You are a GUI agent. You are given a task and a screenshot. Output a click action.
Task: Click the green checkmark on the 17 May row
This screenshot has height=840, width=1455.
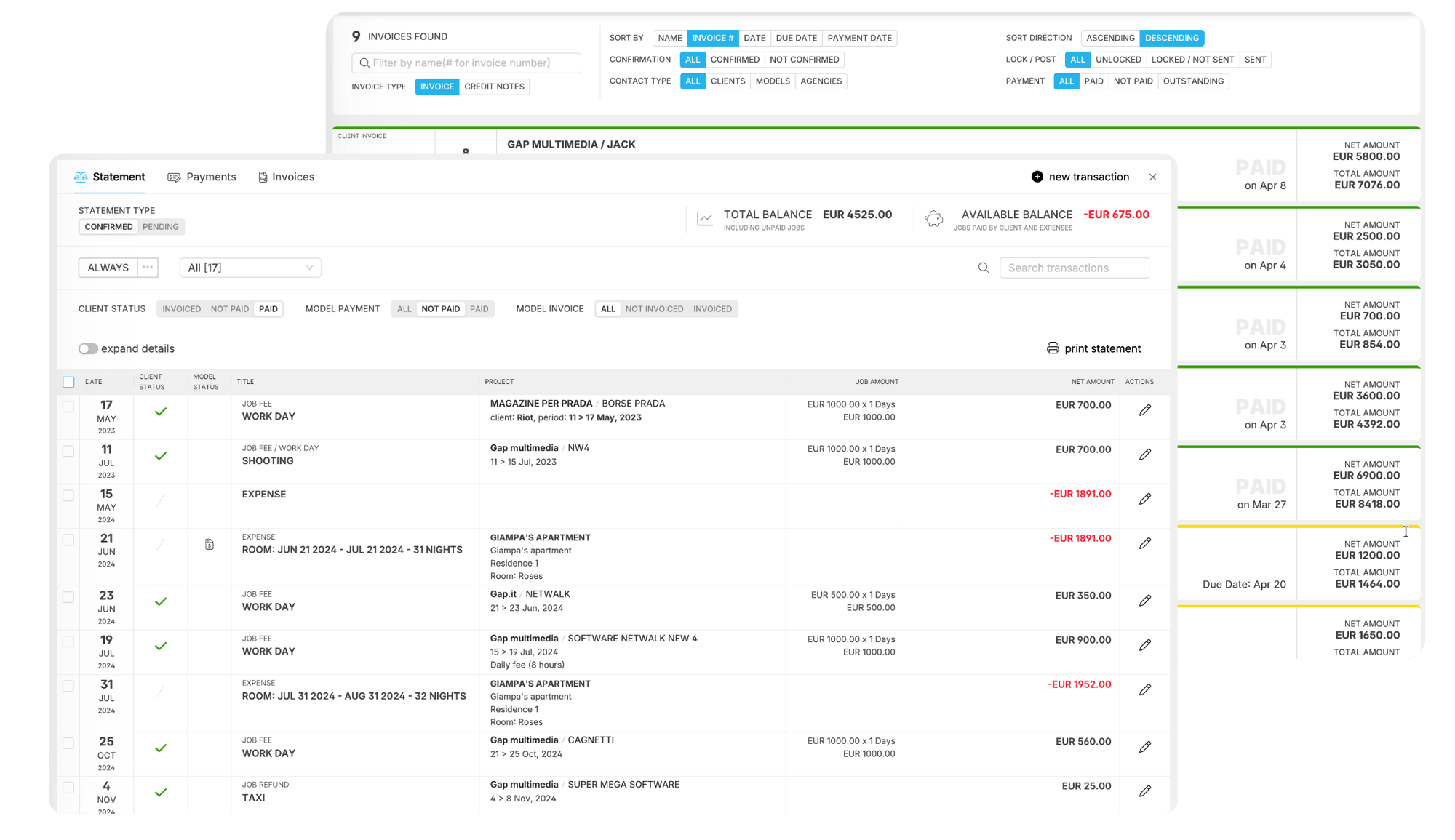pos(160,412)
